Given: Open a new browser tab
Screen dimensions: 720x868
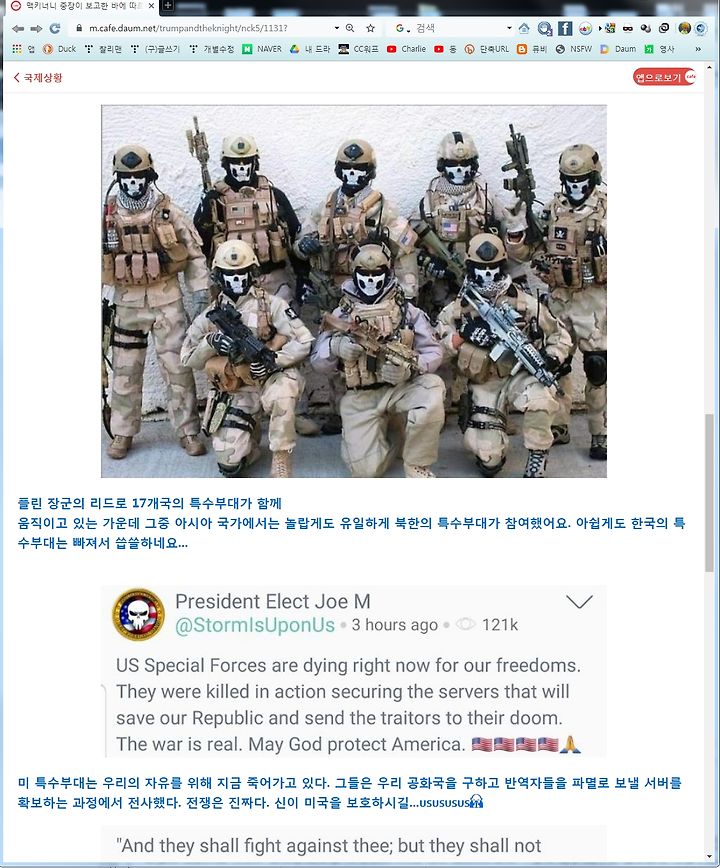Looking at the screenshot, I should [x=167, y=6].
